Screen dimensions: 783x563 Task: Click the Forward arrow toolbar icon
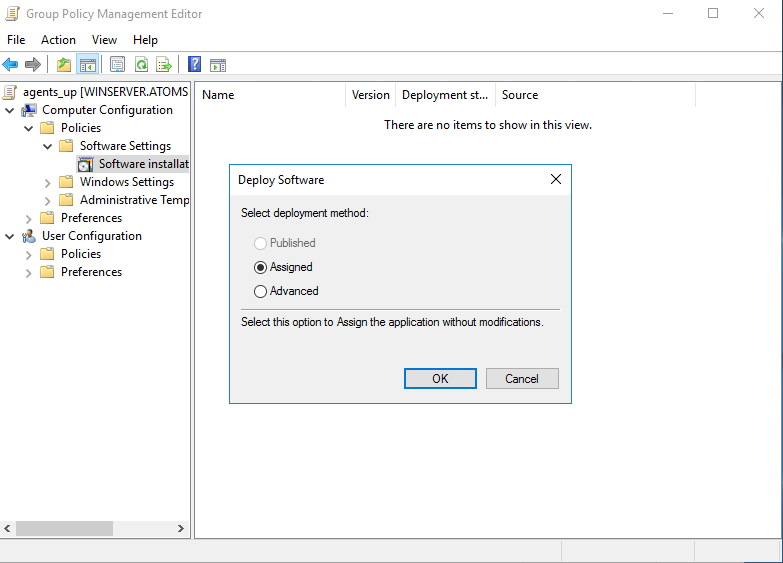point(33,65)
